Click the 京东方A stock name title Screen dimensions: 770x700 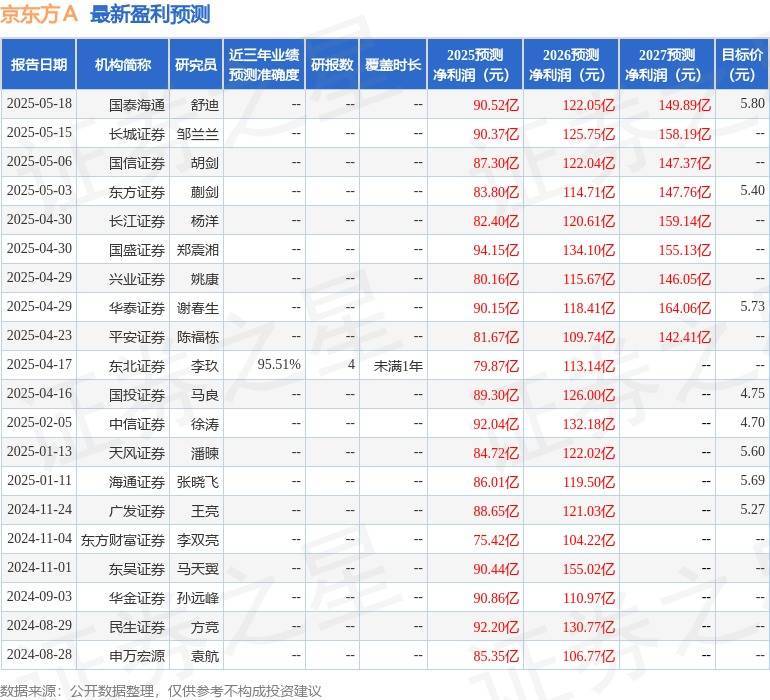tap(39, 15)
